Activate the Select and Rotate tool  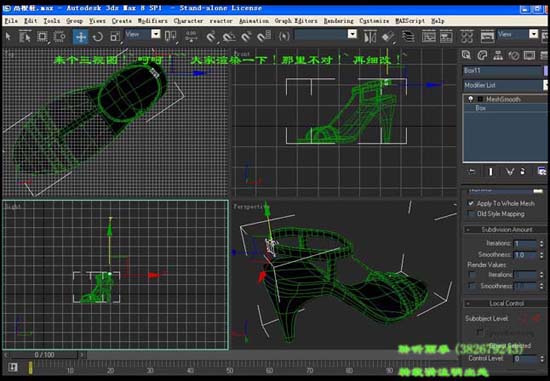[x=98, y=36]
